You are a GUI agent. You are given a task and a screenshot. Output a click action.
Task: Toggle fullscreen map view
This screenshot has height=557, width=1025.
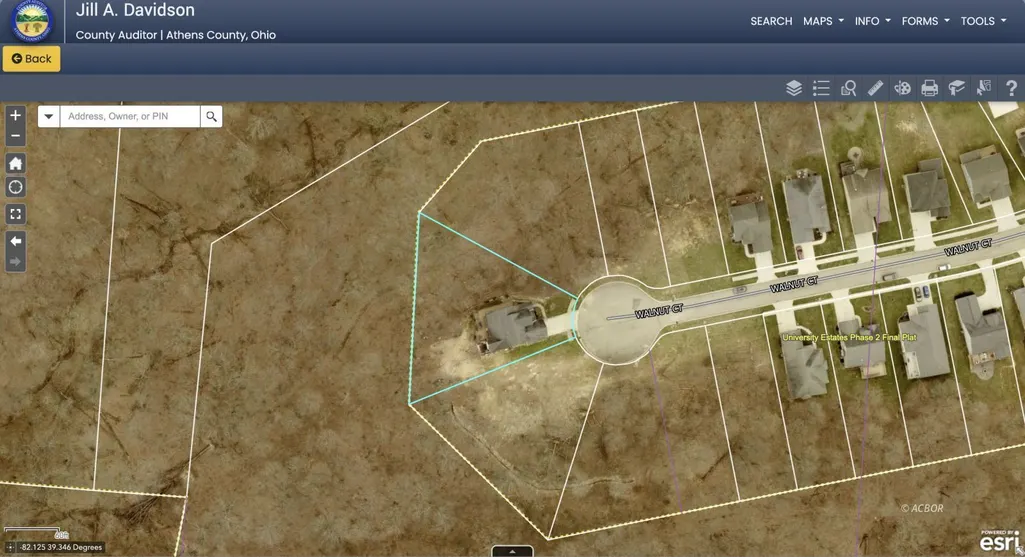(x=15, y=214)
